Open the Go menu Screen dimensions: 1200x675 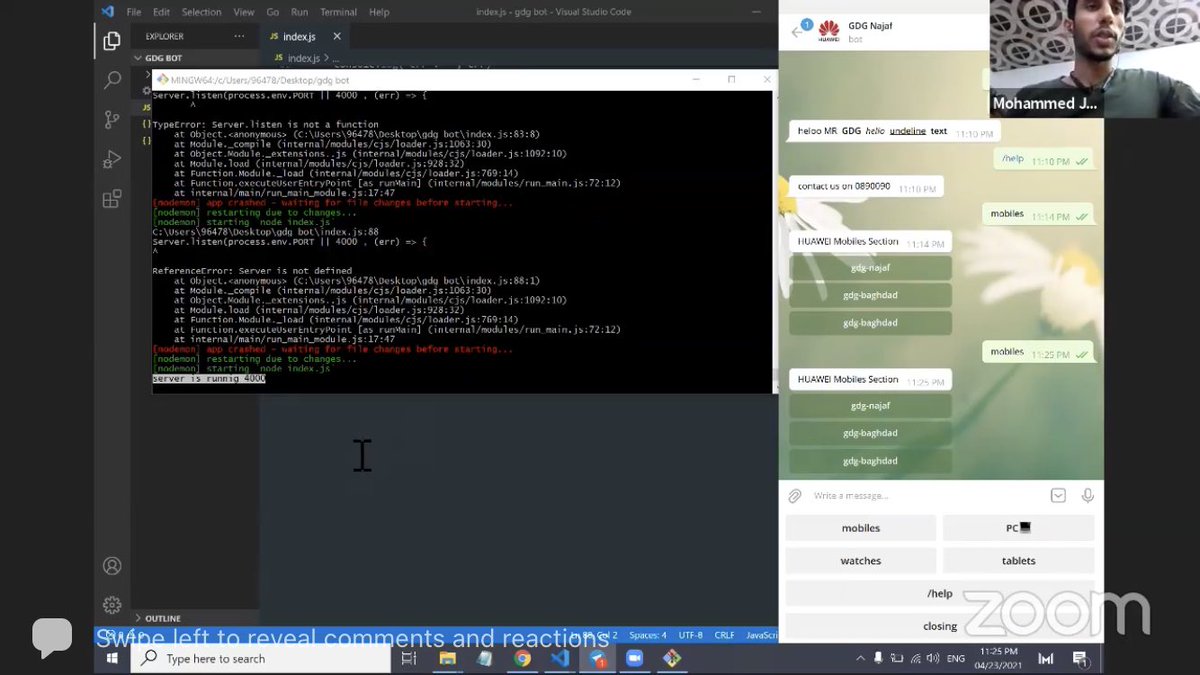coord(273,12)
